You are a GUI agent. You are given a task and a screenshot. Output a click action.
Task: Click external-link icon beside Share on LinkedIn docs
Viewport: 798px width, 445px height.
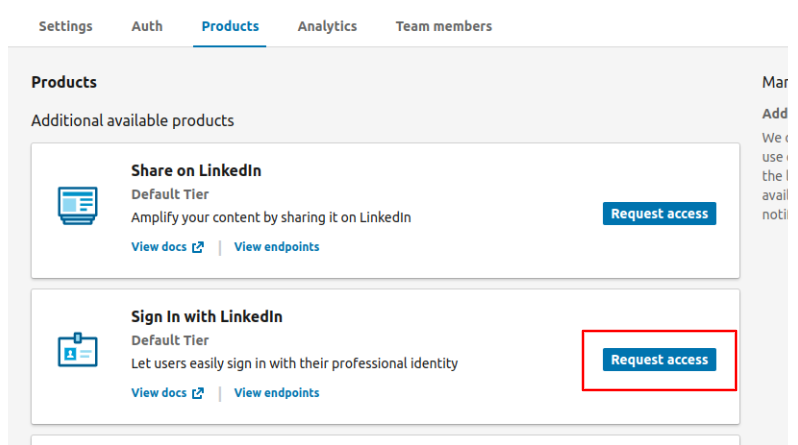coord(198,247)
